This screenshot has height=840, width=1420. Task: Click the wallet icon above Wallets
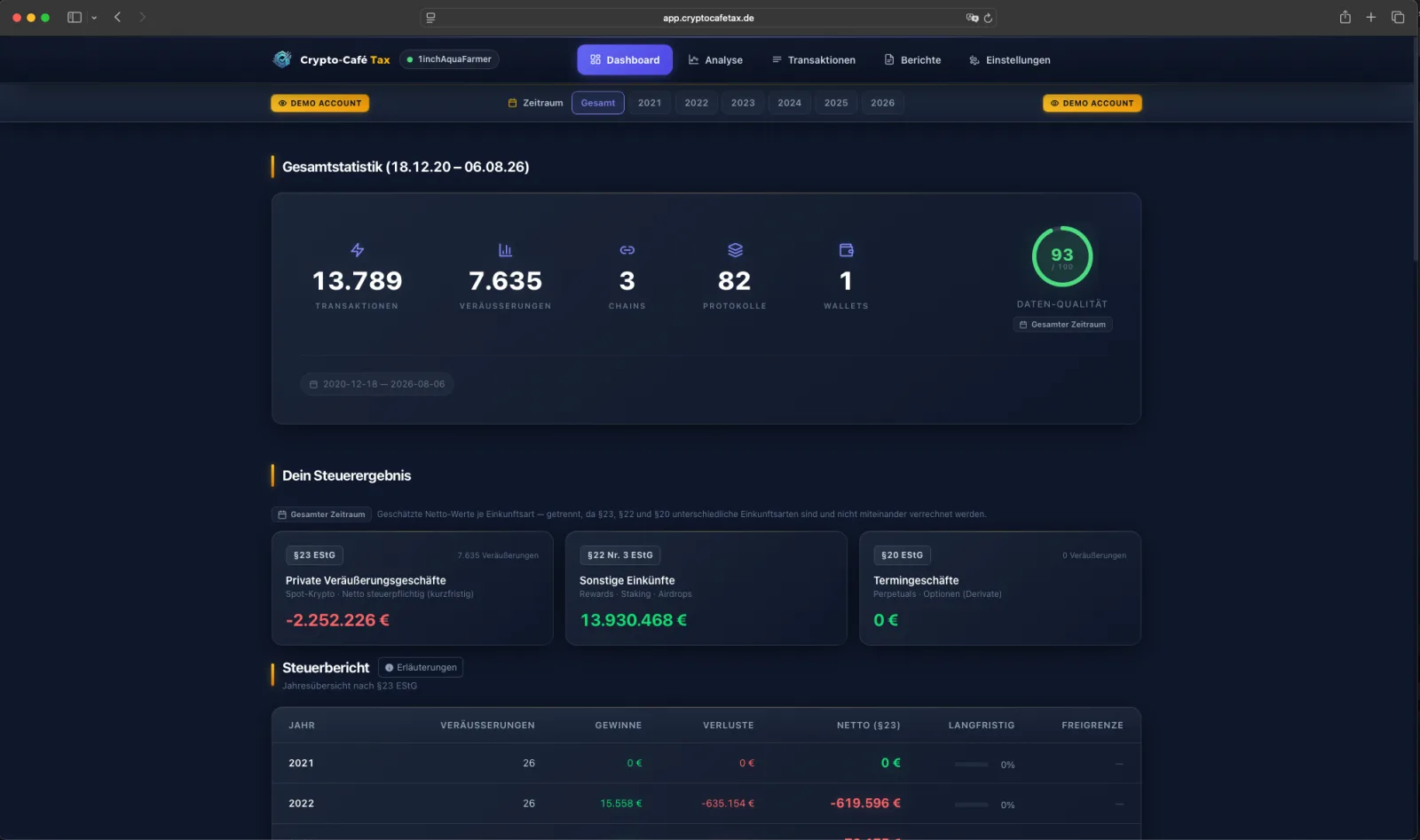pos(846,250)
